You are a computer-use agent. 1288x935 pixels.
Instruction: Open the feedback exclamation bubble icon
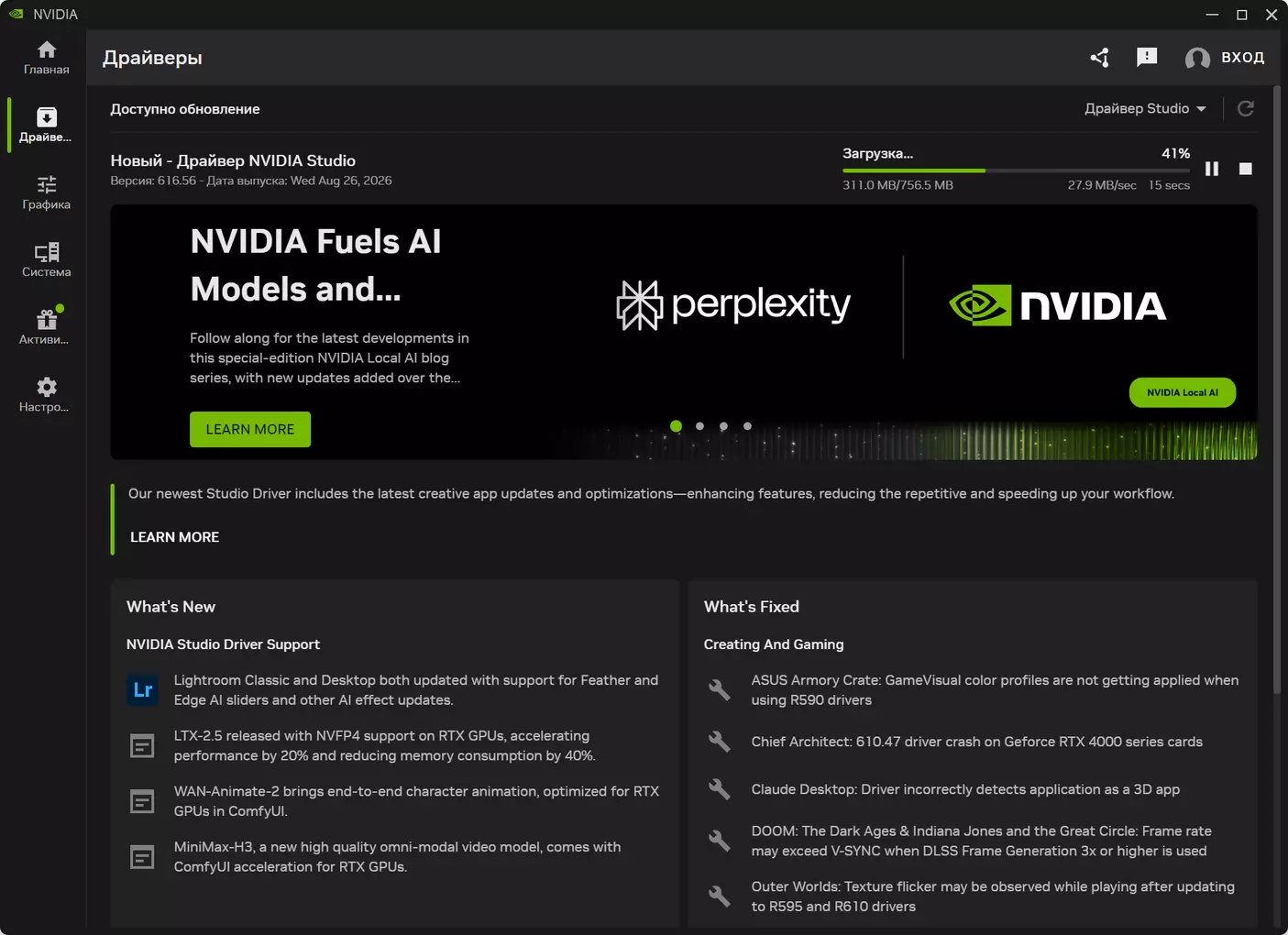[x=1147, y=58]
